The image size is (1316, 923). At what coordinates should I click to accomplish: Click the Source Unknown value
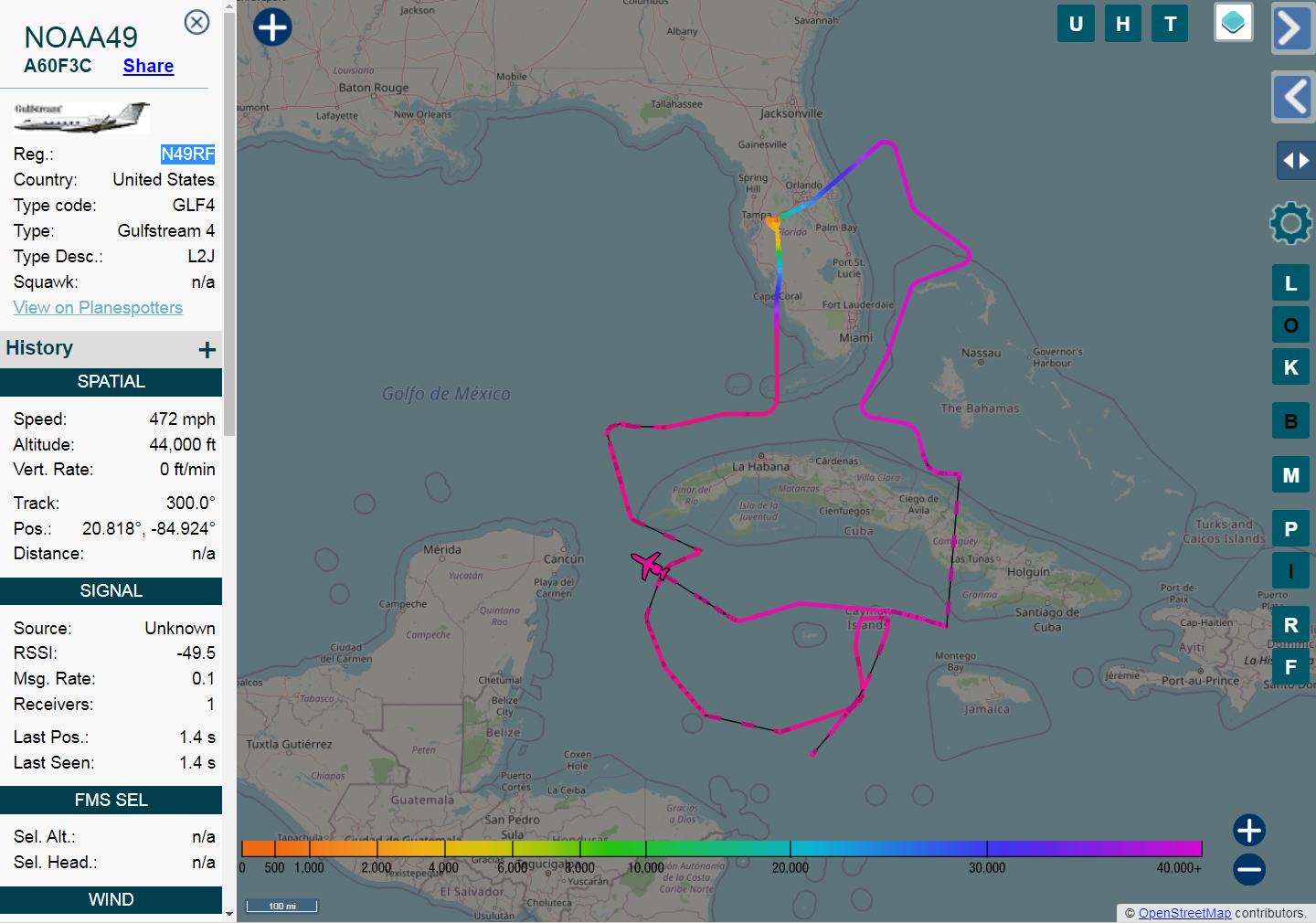[x=180, y=628]
